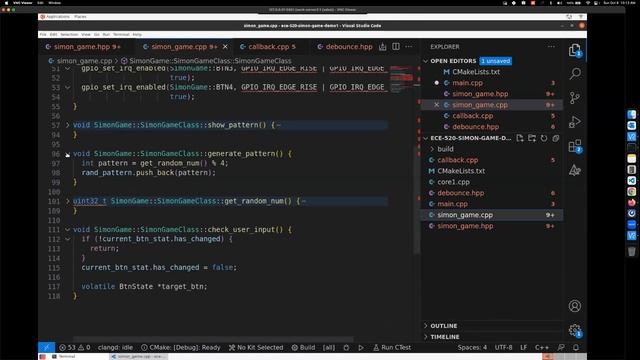Click 1 unsaved badge in Open Editors
This screenshot has height=360, width=640.
click(x=495, y=61)
